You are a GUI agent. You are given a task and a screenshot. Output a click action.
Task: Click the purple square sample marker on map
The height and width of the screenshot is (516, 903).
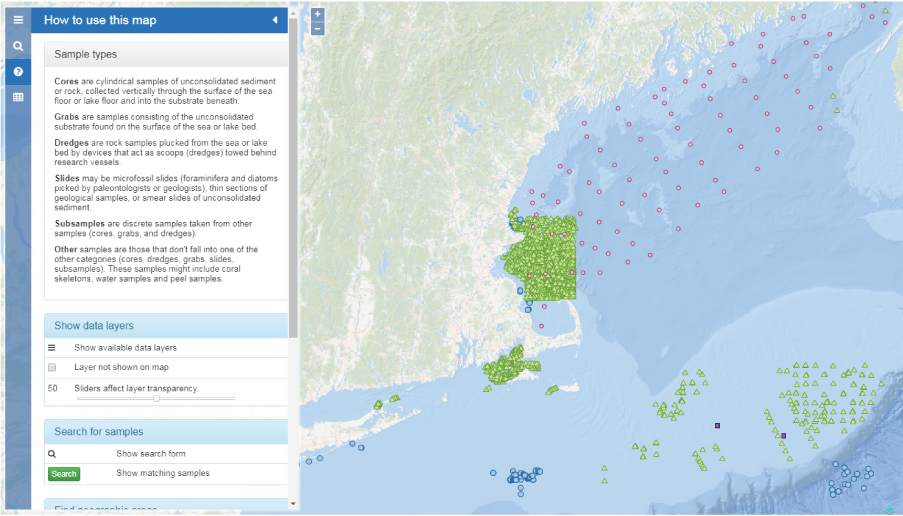(717, 426)
